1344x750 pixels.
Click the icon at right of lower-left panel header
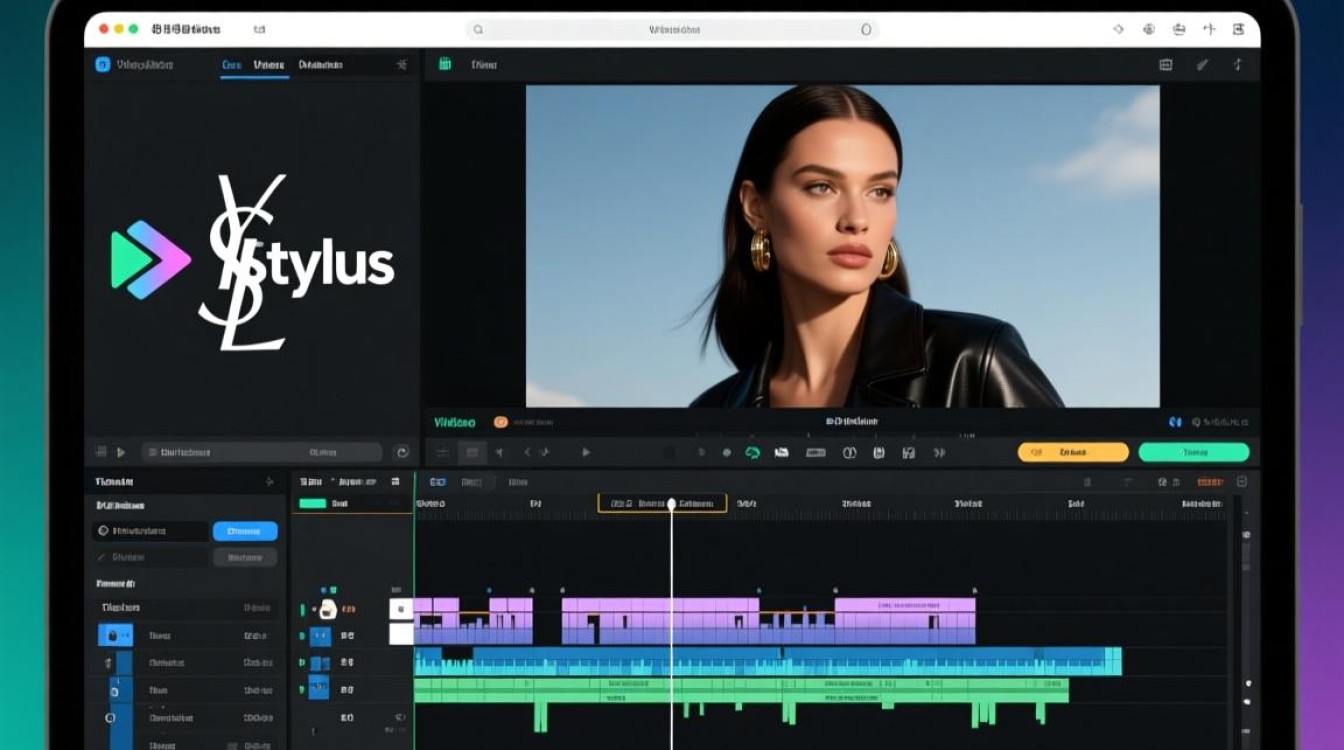click(x=268, y=482)
